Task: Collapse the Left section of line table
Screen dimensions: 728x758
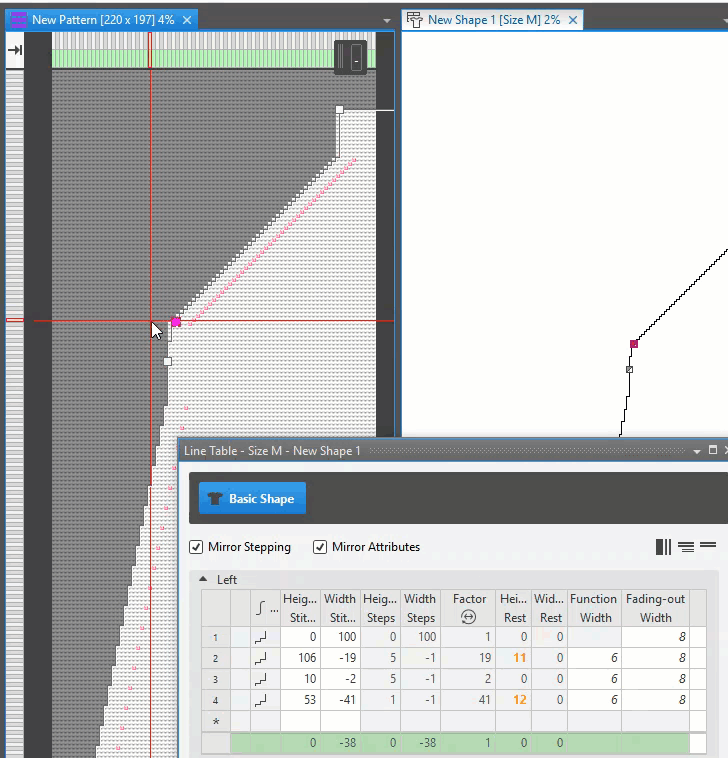Action: [203, 579]
